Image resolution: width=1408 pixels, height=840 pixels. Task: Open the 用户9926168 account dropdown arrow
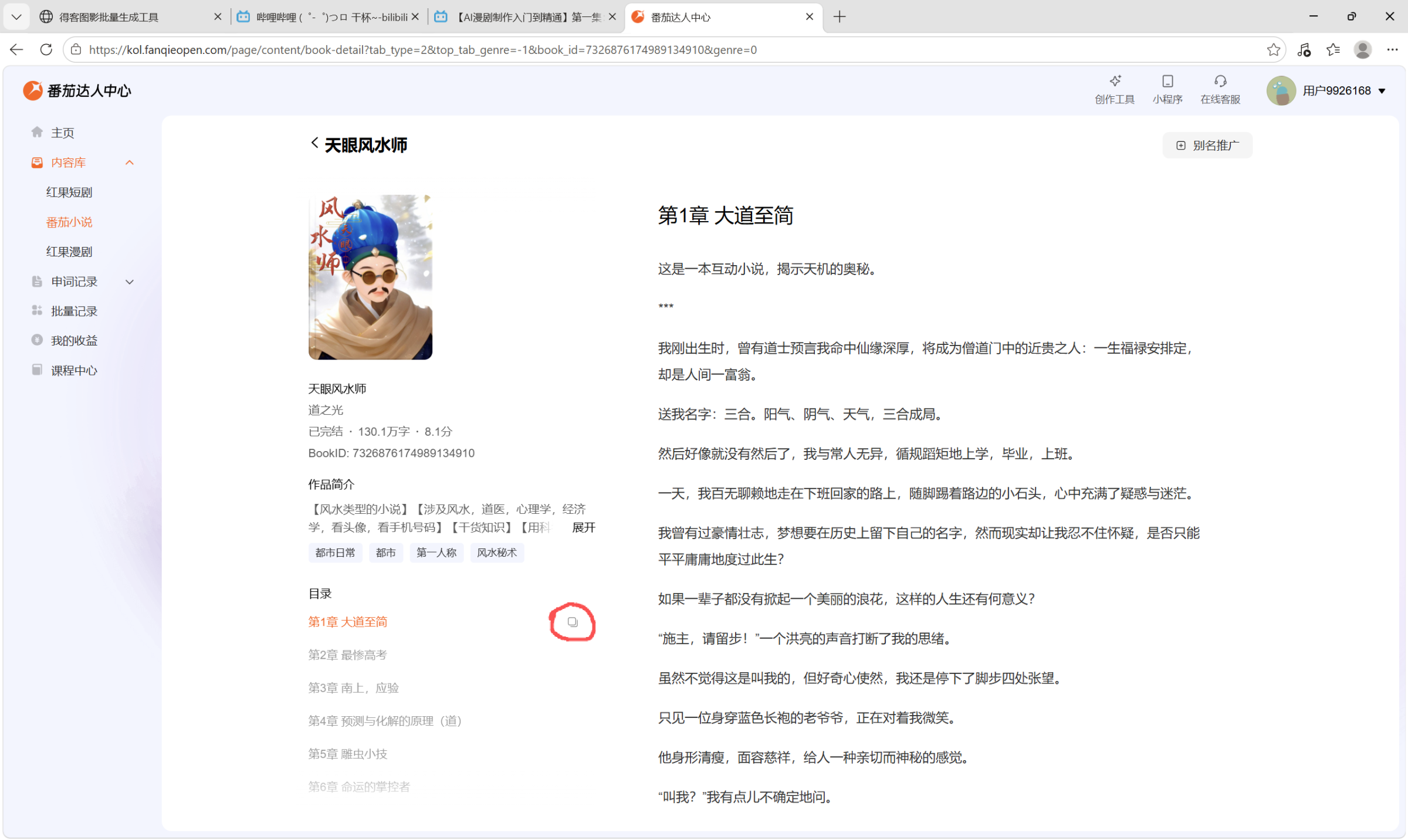[x=1382, y=91]
